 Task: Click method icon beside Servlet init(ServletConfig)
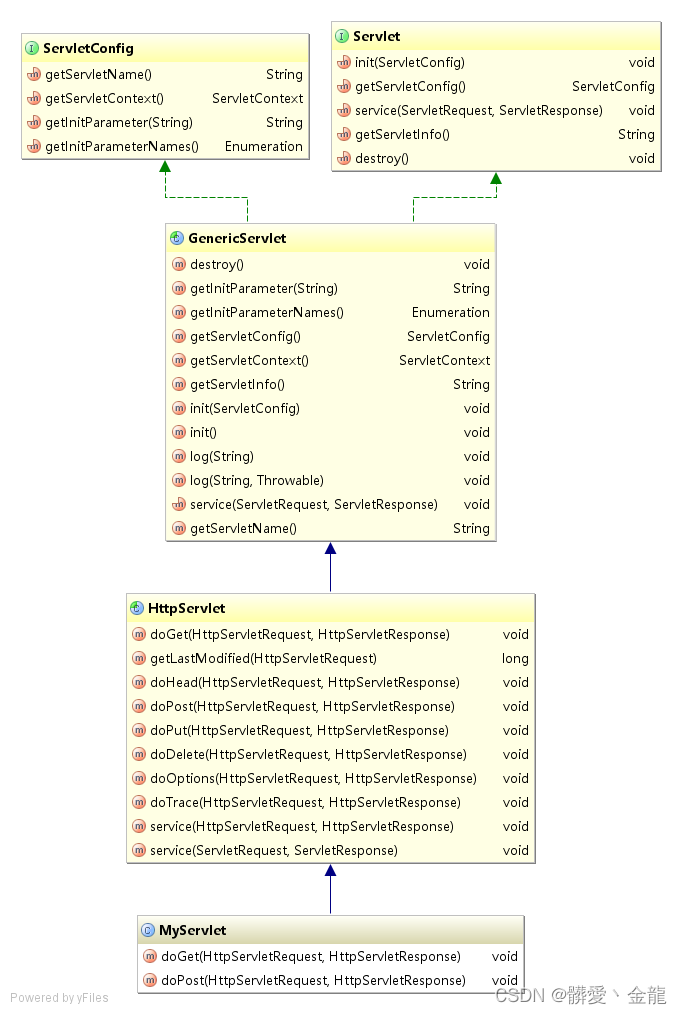pyautogui.click(x=344, y=62)
